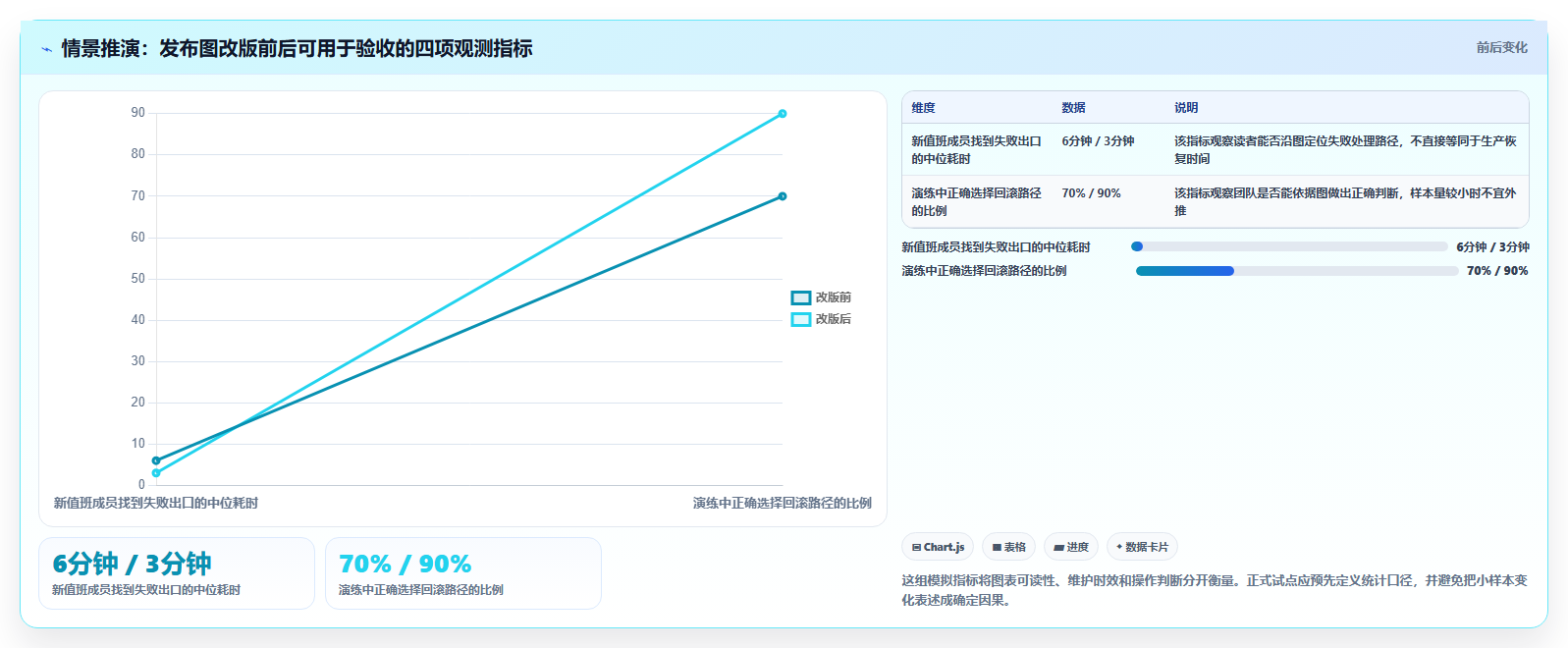1568x648 pixels.
Task: Select the 表格 tag chip
Action: click(x=1008, y=547)
